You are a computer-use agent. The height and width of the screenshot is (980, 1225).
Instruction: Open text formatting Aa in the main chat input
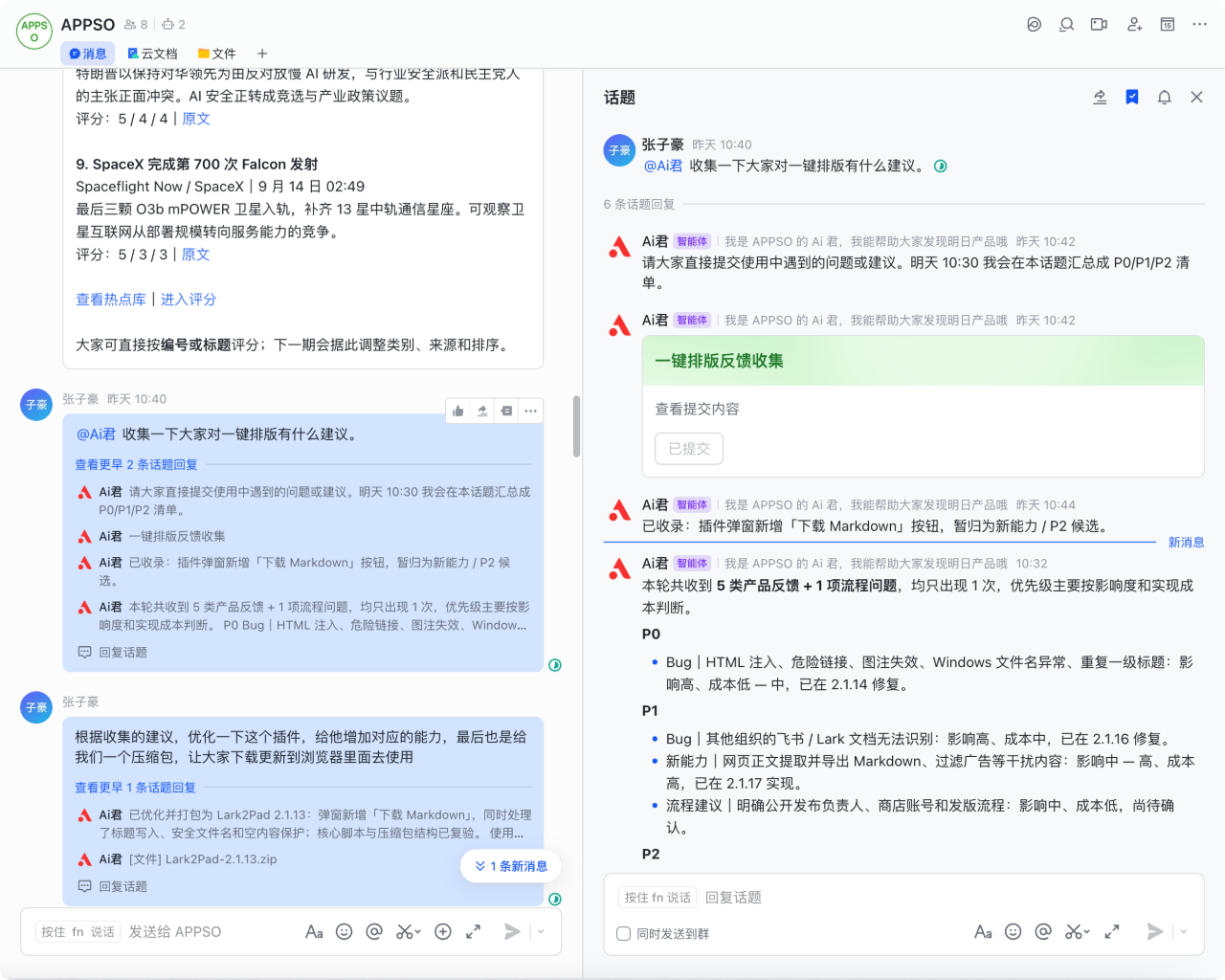coord(314,931)
